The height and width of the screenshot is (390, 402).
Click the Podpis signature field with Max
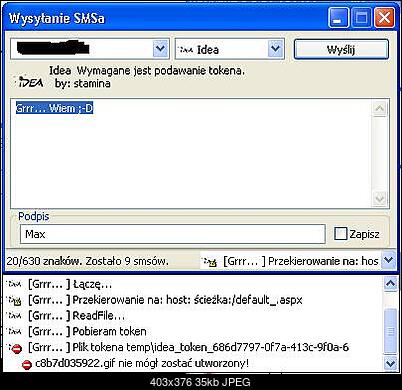(x=173, y=234)
